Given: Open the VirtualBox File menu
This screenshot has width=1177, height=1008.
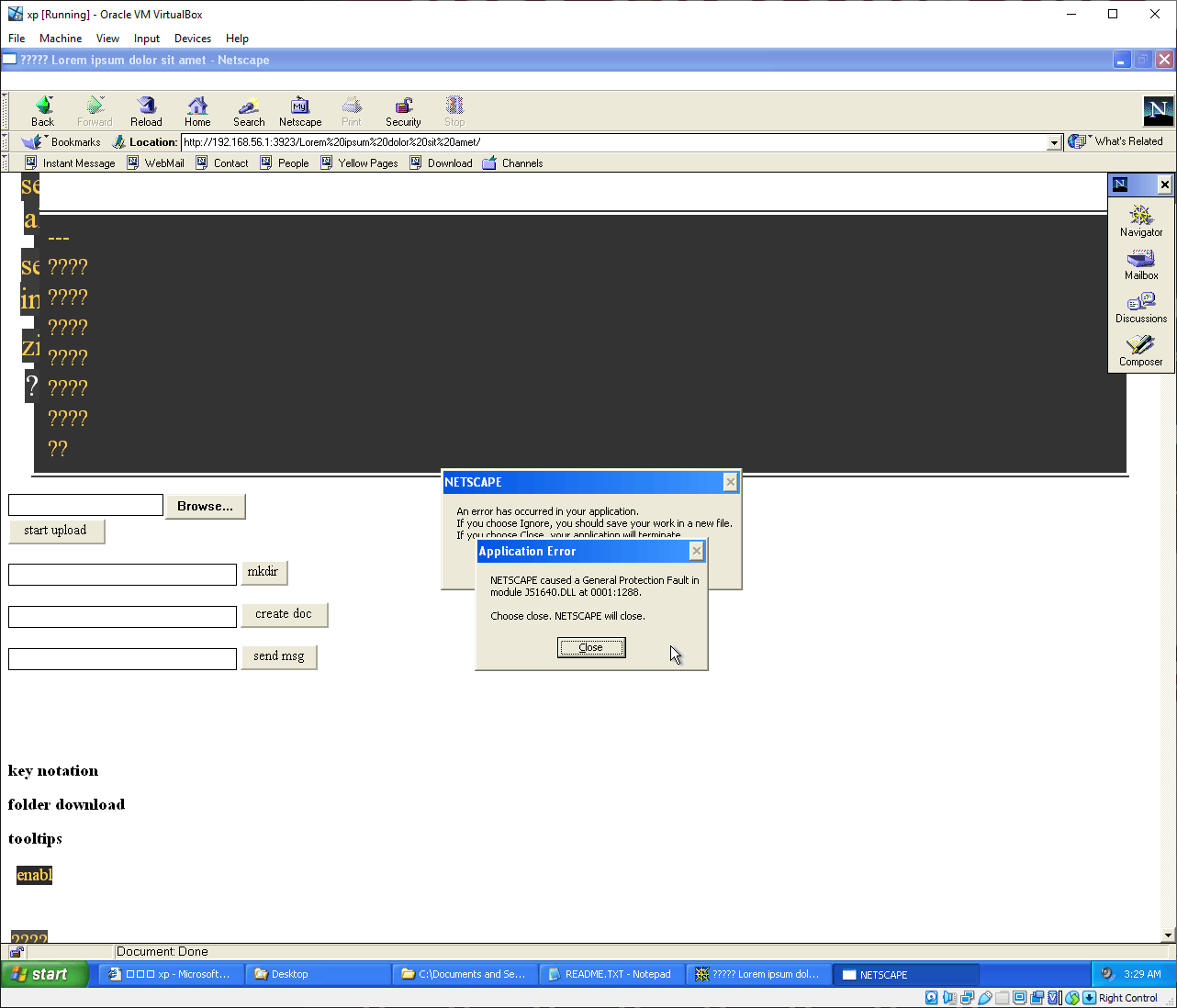Looking at the screenshot, I should click(x=17, y=39).
